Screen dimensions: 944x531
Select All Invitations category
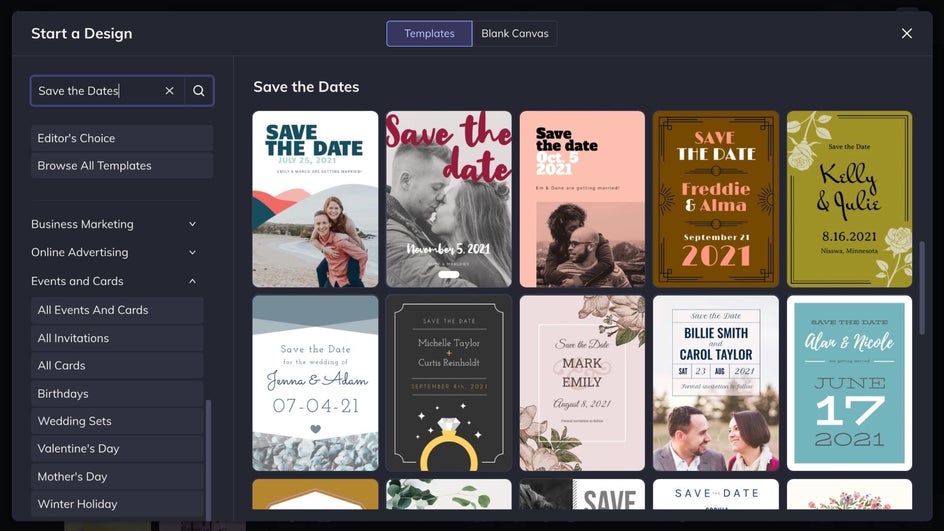[x=117, y=338]
